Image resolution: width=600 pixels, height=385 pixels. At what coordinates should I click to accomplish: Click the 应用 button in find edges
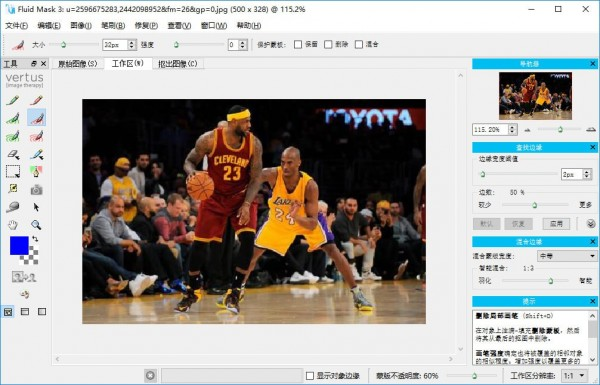pos(556,224)
